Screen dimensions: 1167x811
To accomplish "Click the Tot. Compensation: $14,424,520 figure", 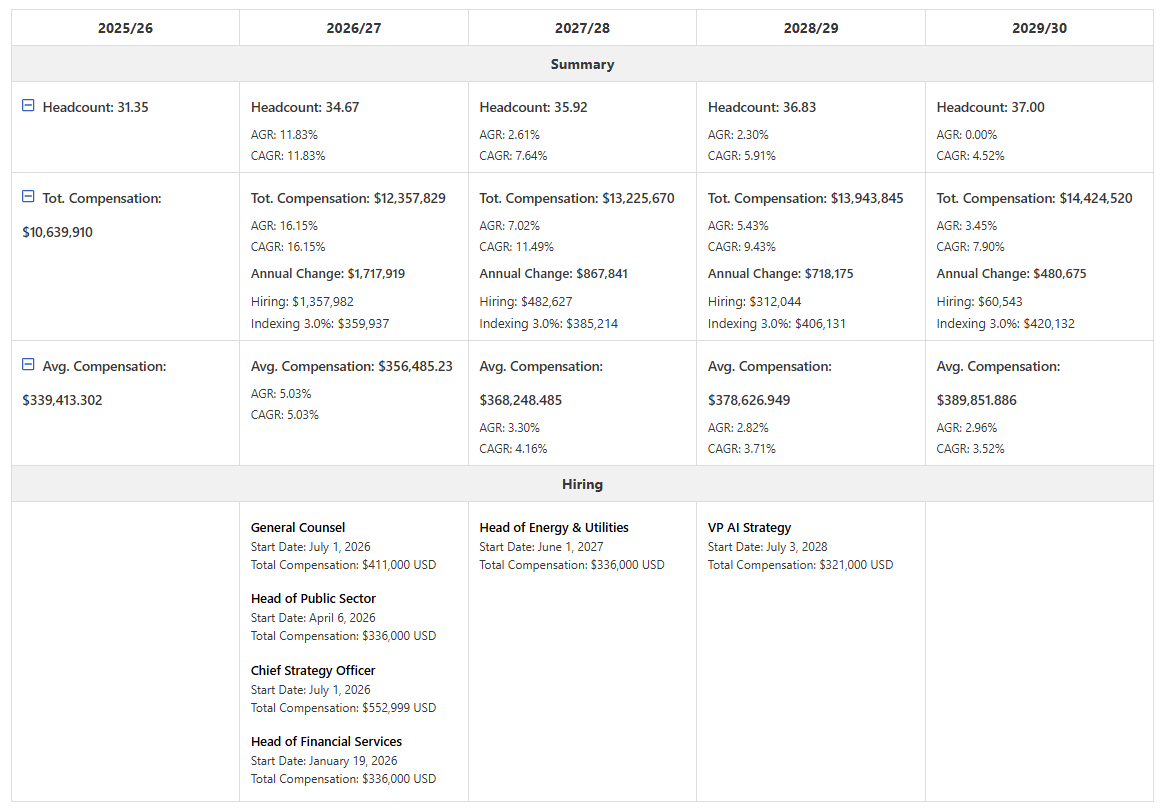I will pos(1034,198).
